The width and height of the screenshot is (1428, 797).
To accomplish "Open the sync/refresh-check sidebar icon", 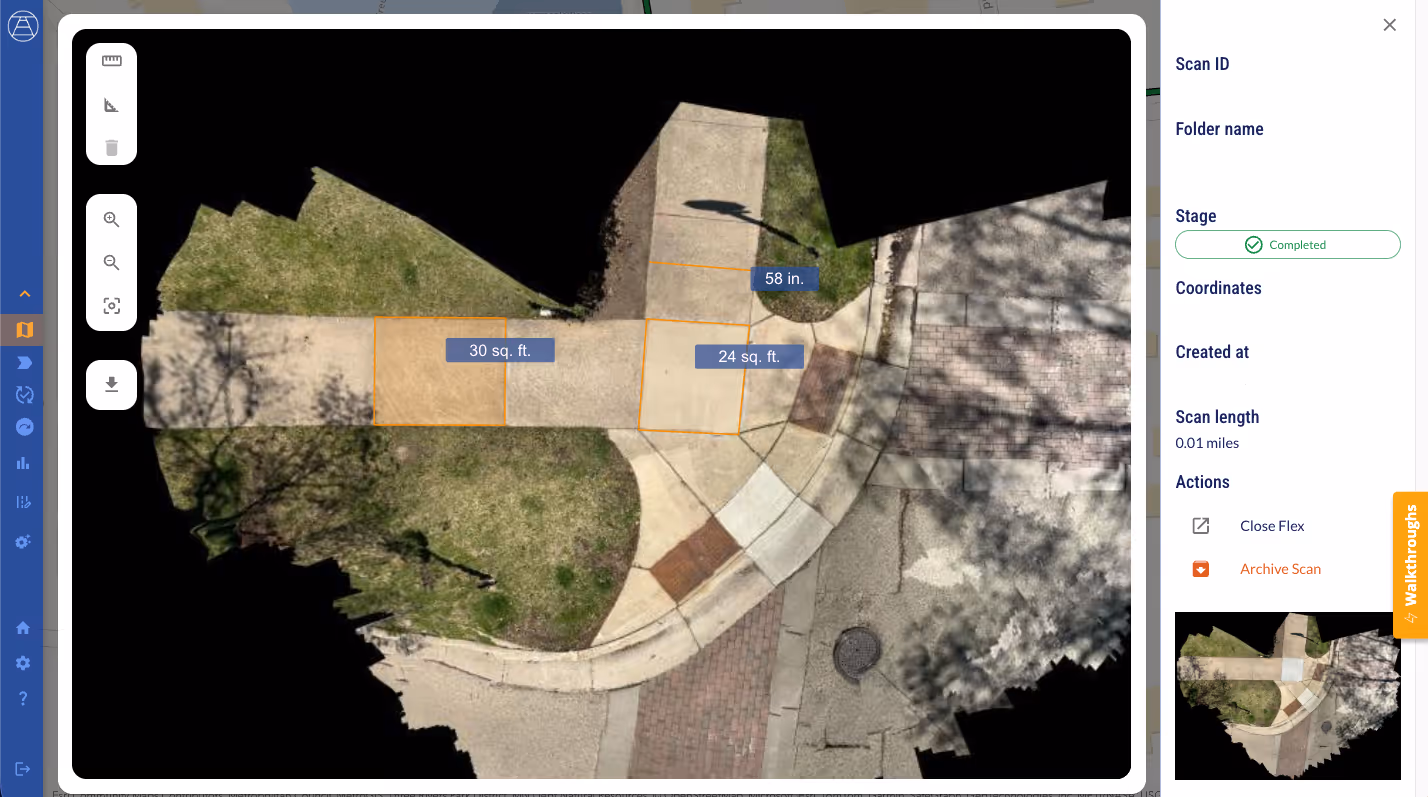I will click(24, 395).
